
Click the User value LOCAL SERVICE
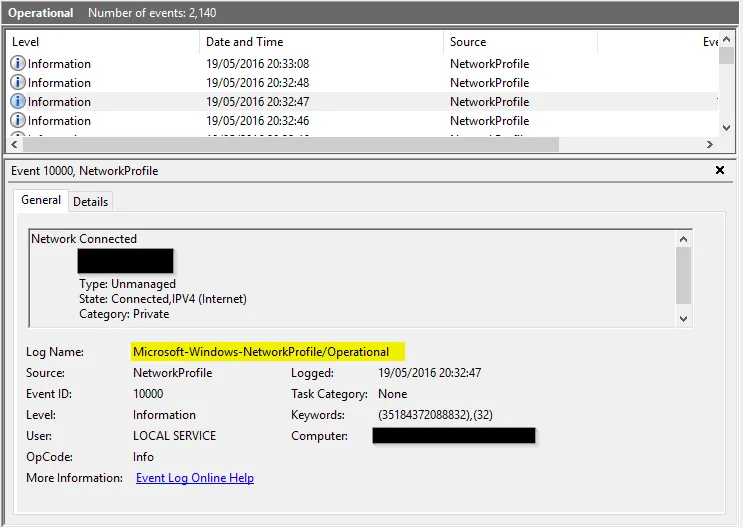pos(174,436)
